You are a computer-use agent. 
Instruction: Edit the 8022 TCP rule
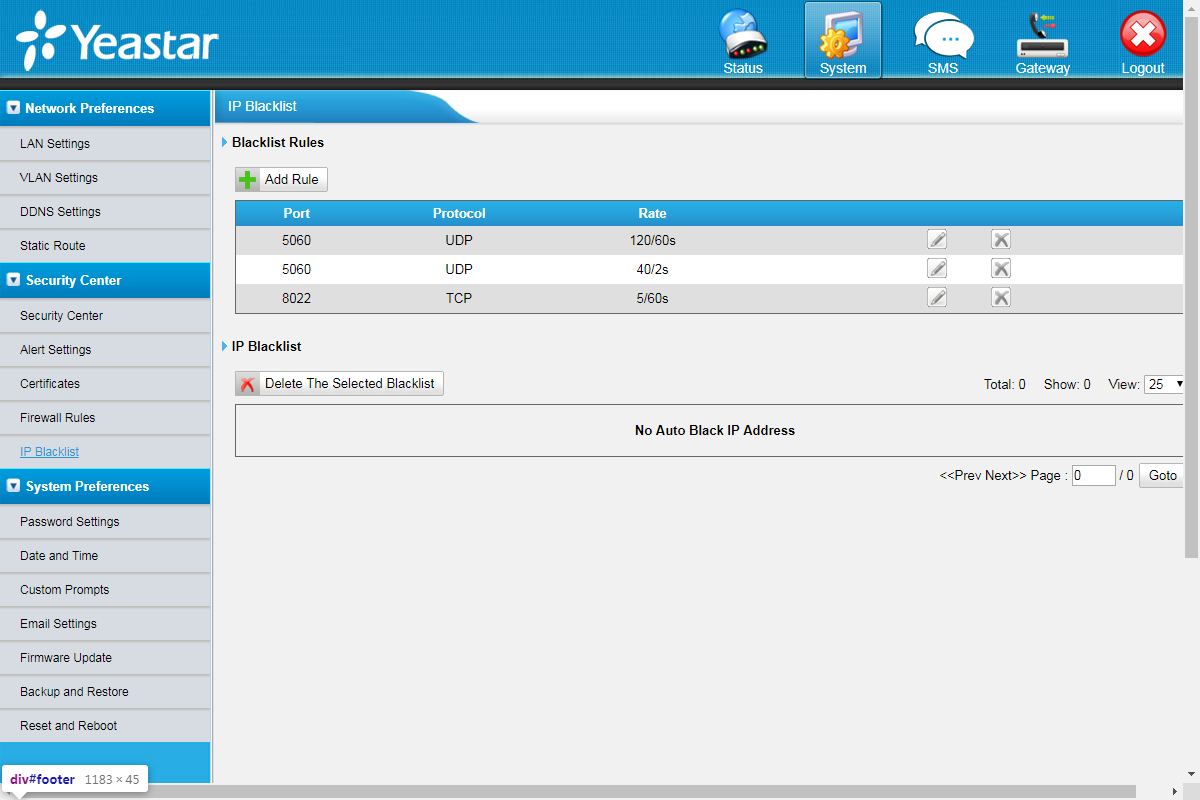937,298
